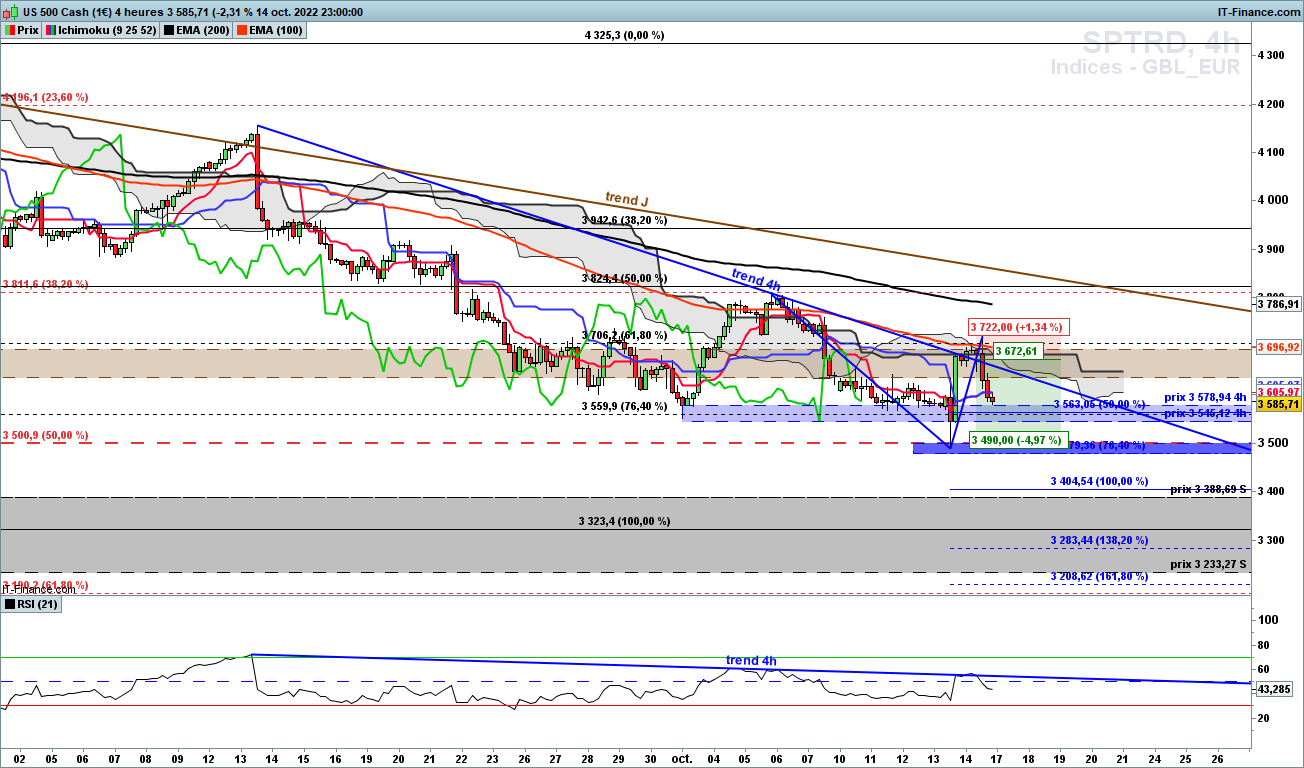Click the RSI value tag '43,285'
The width and height of the screenshot is (1304, 768).
1275,689
